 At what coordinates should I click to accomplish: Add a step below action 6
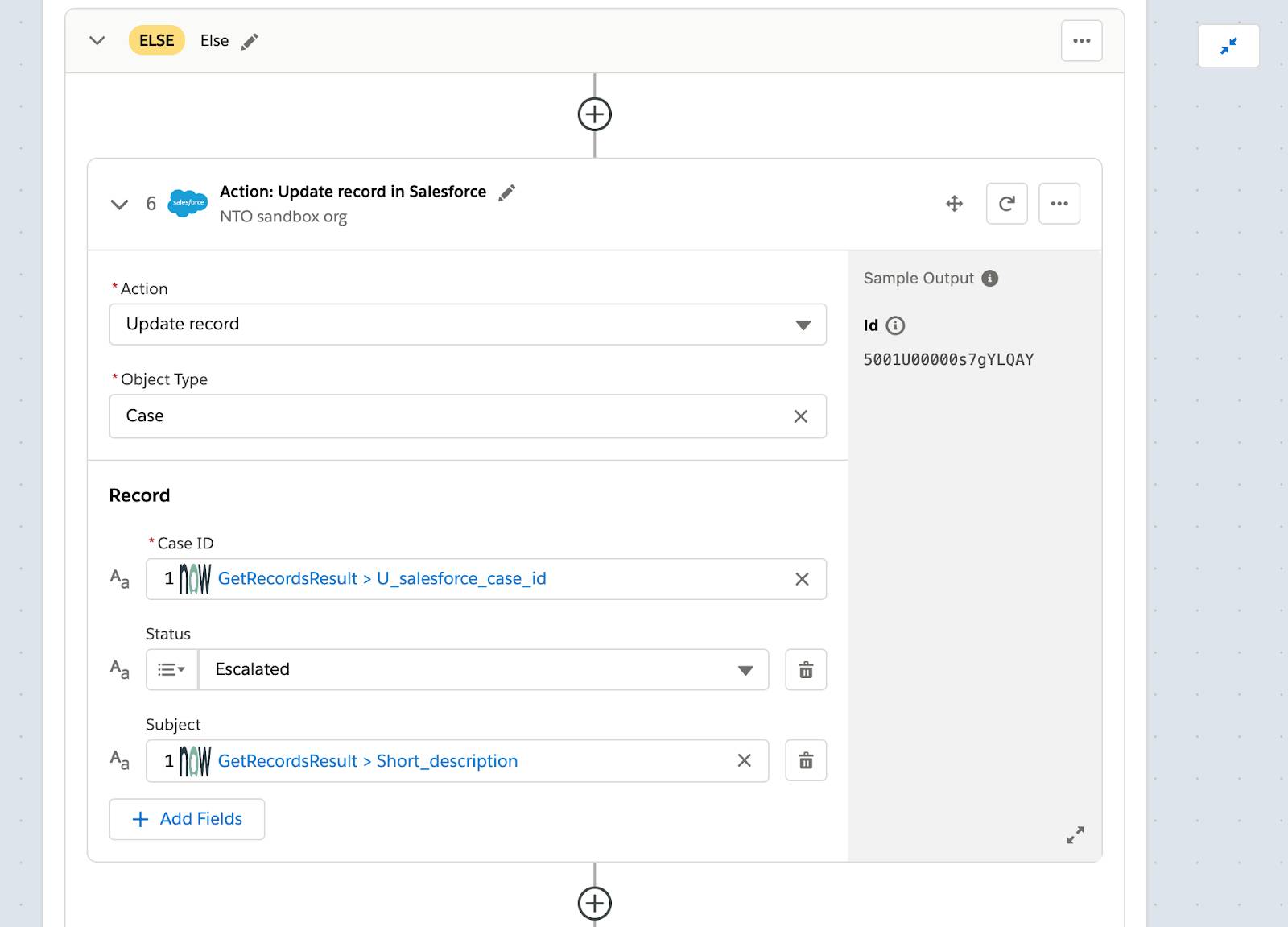click(x=594, y=903)
